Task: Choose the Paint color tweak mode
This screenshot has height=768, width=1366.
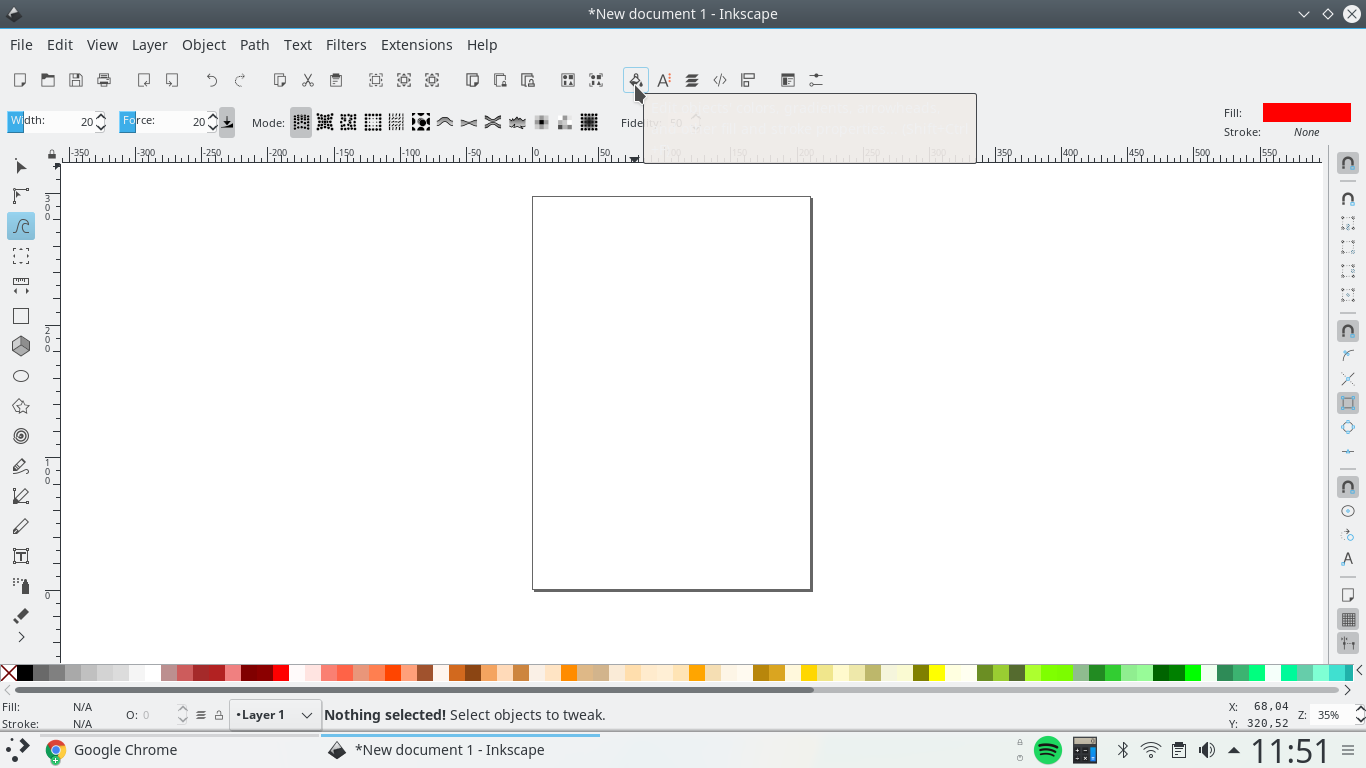Action: (x=541, y=122)
